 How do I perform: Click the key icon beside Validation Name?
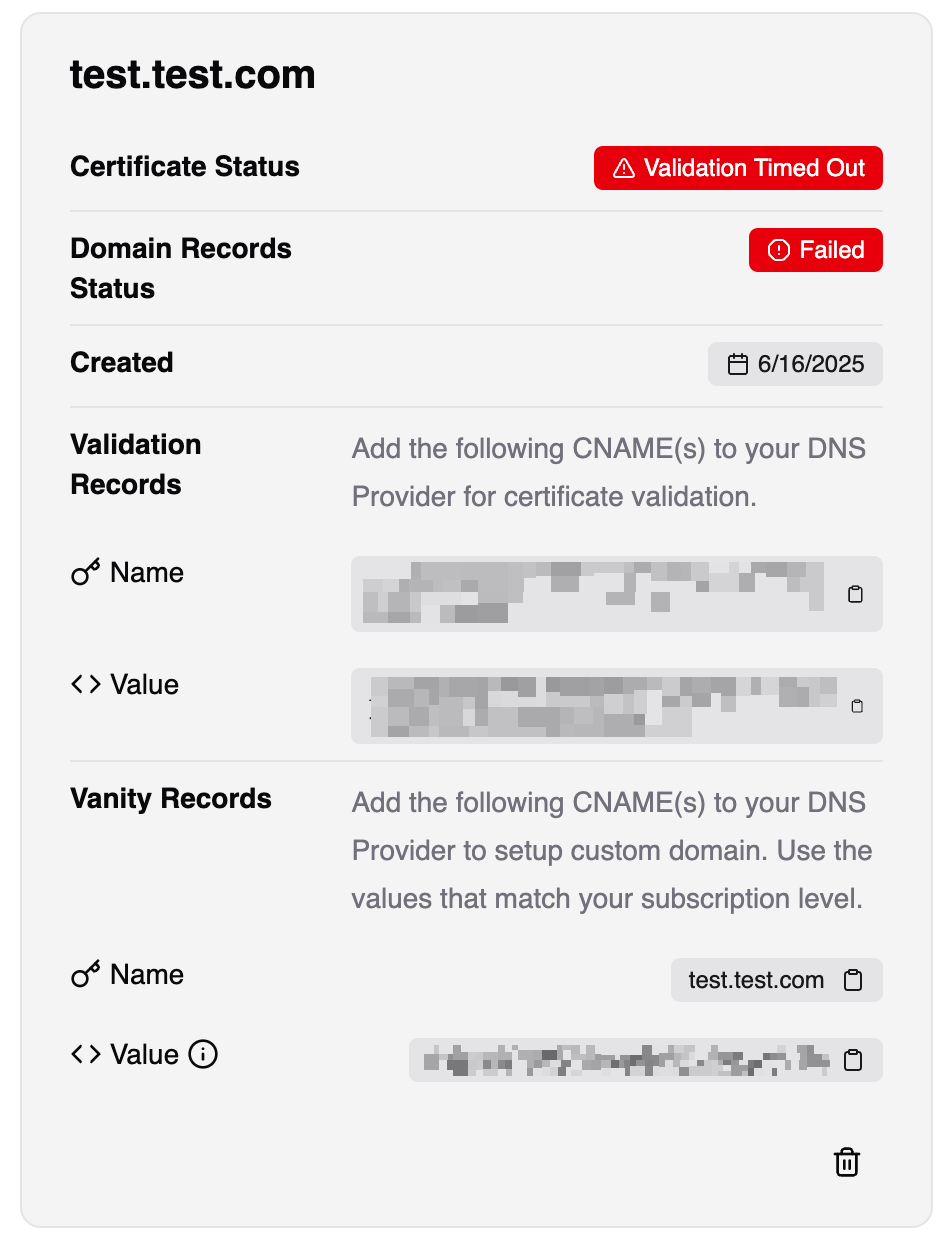point(84,572)
